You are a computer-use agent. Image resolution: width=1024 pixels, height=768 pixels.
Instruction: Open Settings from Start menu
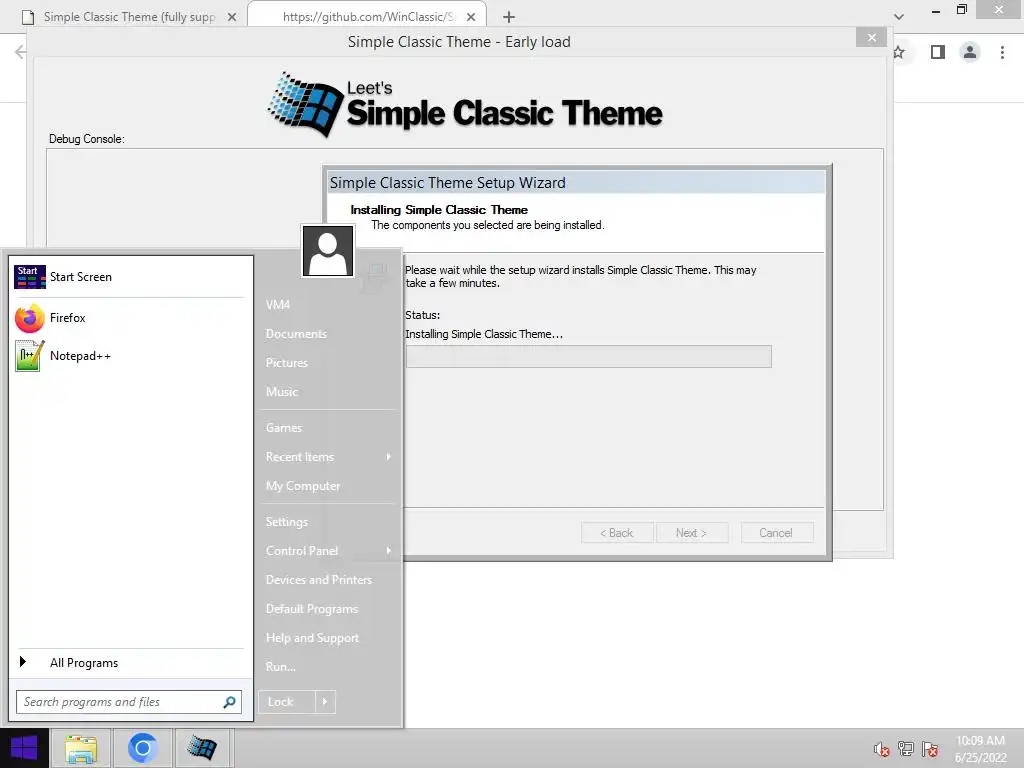click(x=287, y=522)
